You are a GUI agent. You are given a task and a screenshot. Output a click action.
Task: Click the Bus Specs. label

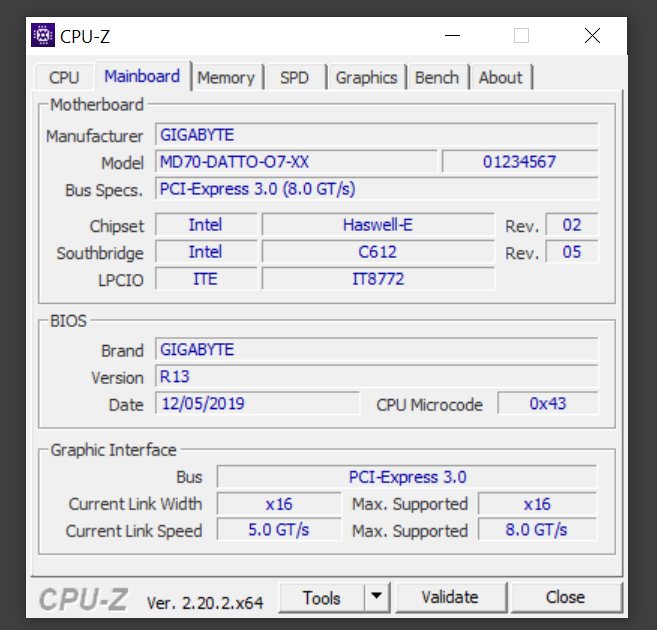[x=104, y=190]
